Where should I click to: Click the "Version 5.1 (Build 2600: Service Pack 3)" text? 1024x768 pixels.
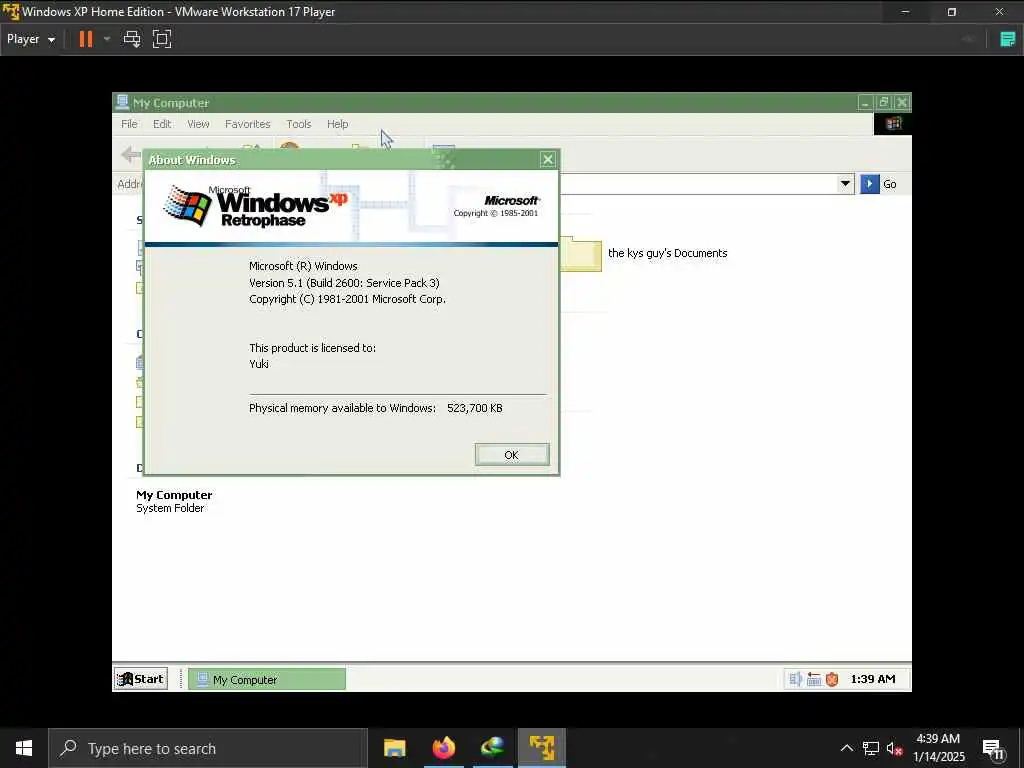click(344, 283)
